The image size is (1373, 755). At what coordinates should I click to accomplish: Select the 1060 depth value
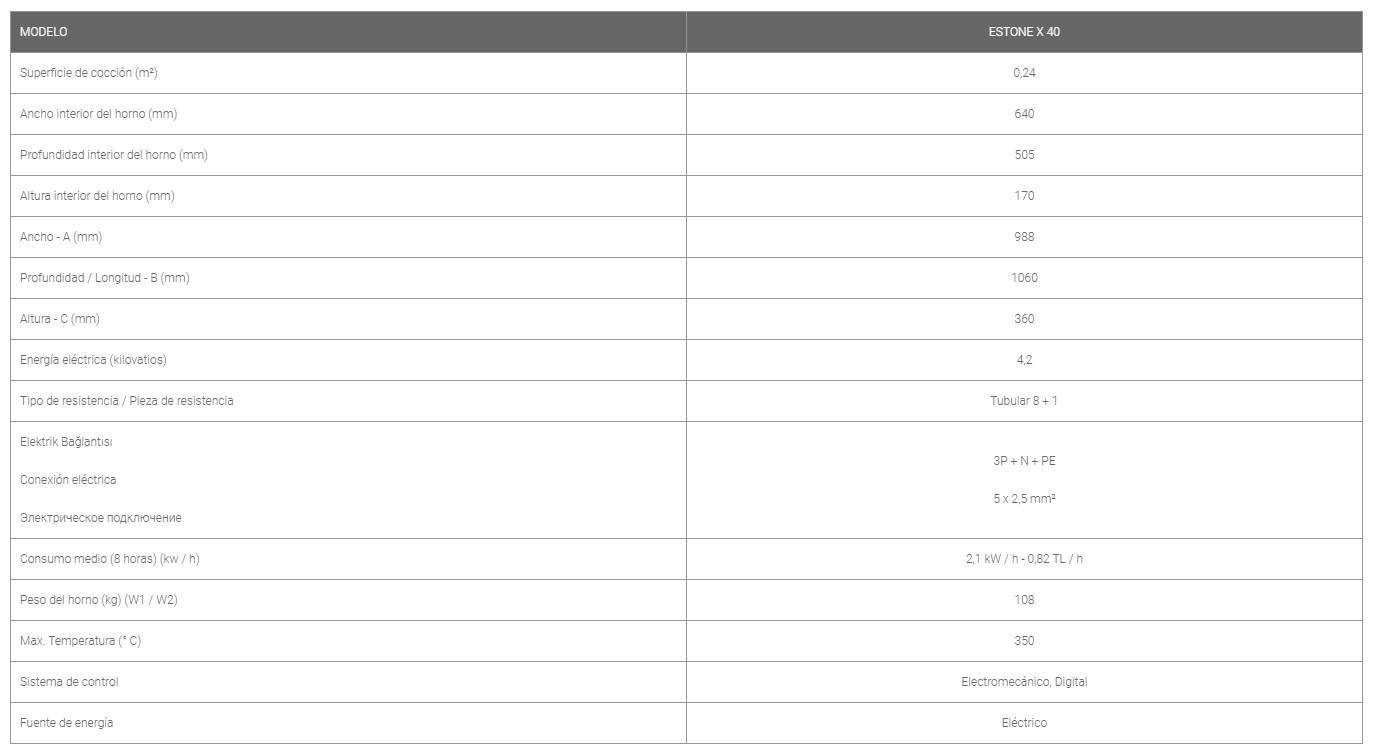tap(1024, 278)
